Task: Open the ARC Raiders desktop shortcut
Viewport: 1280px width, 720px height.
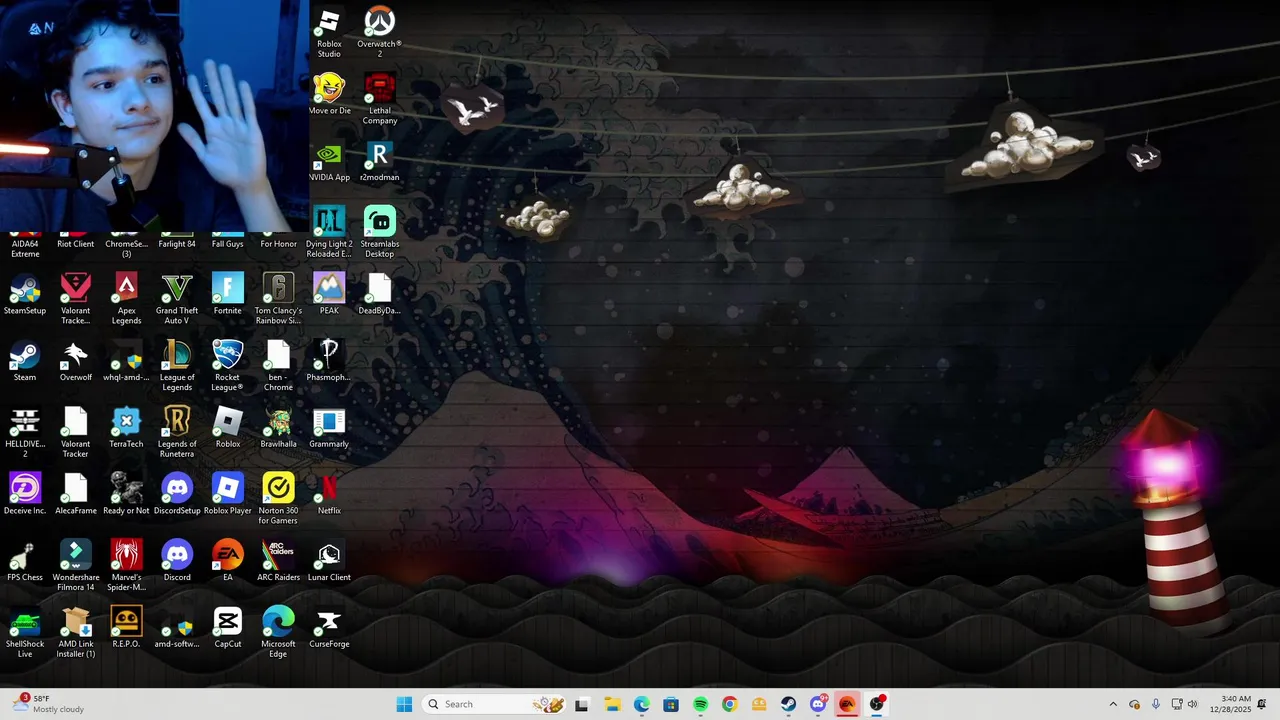Action: tap(278, 561)
